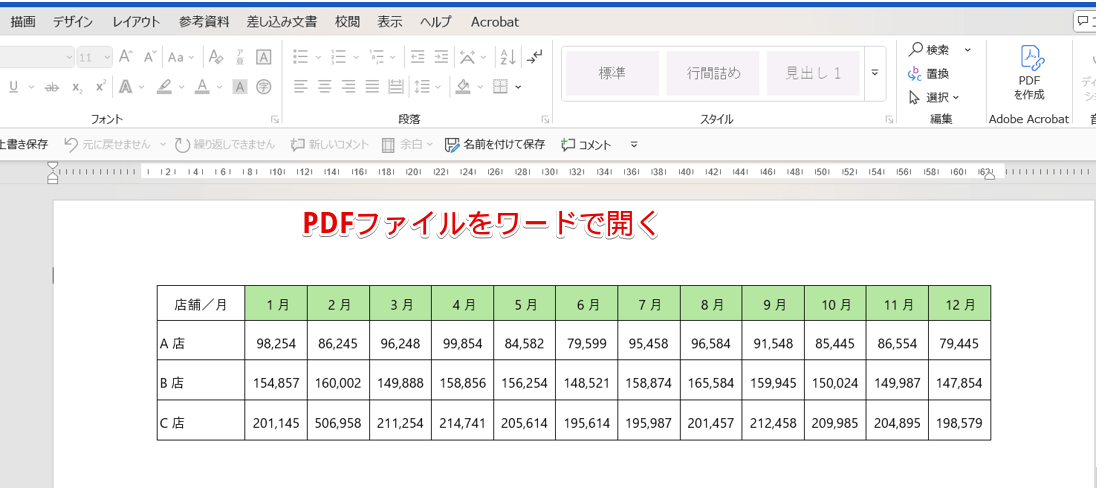Toggle strikethrough formatting
Viewport: 1117px width, 489px height.
tap(51, 87)
